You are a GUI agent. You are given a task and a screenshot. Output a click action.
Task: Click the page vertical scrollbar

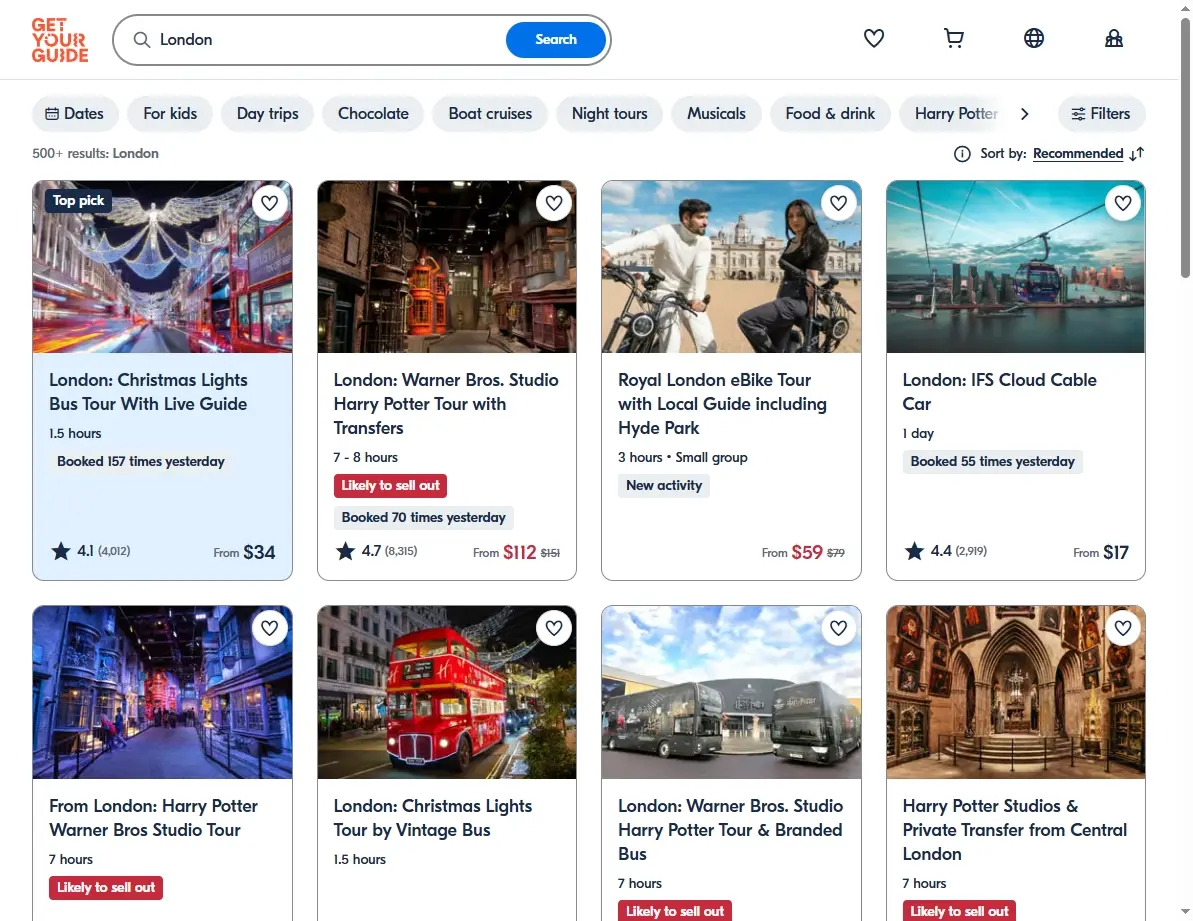[x=1185, y=148]
